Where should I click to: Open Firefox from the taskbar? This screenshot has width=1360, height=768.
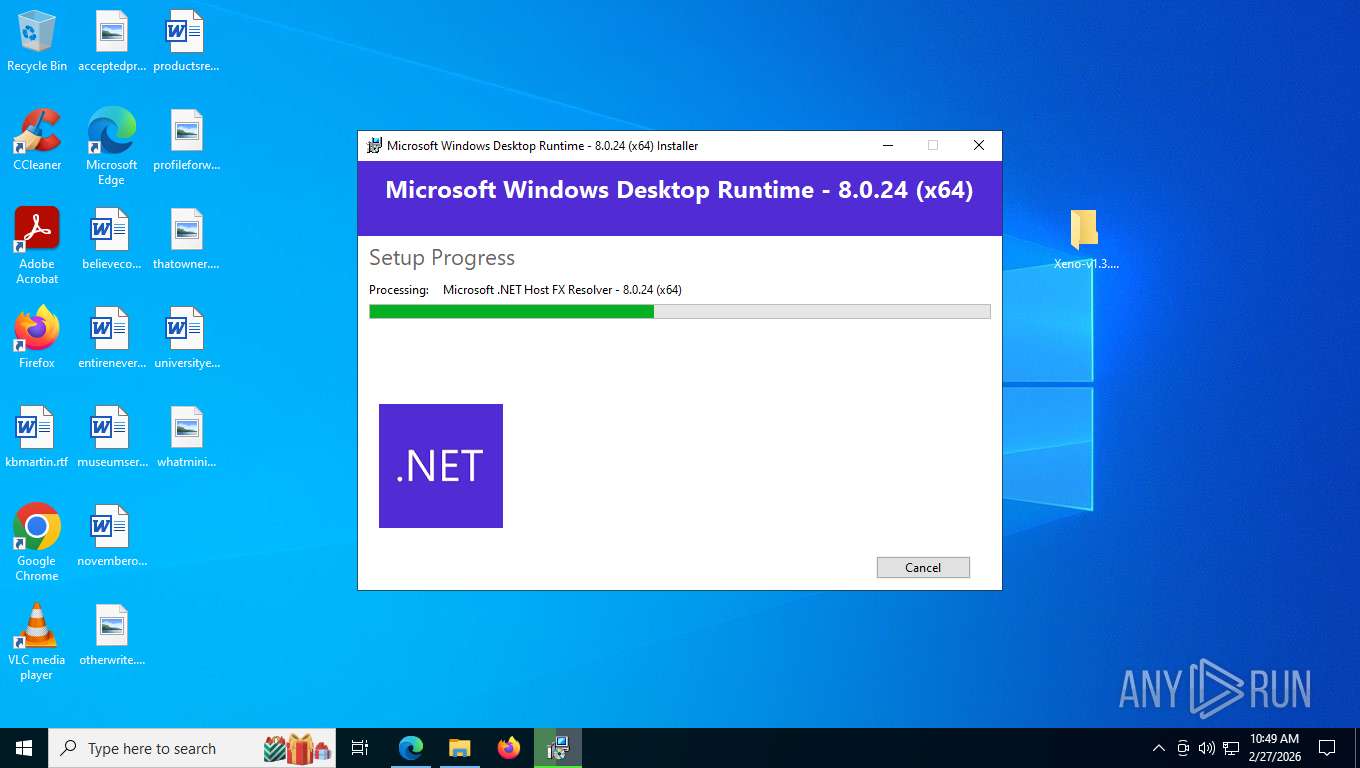point(509,748)
